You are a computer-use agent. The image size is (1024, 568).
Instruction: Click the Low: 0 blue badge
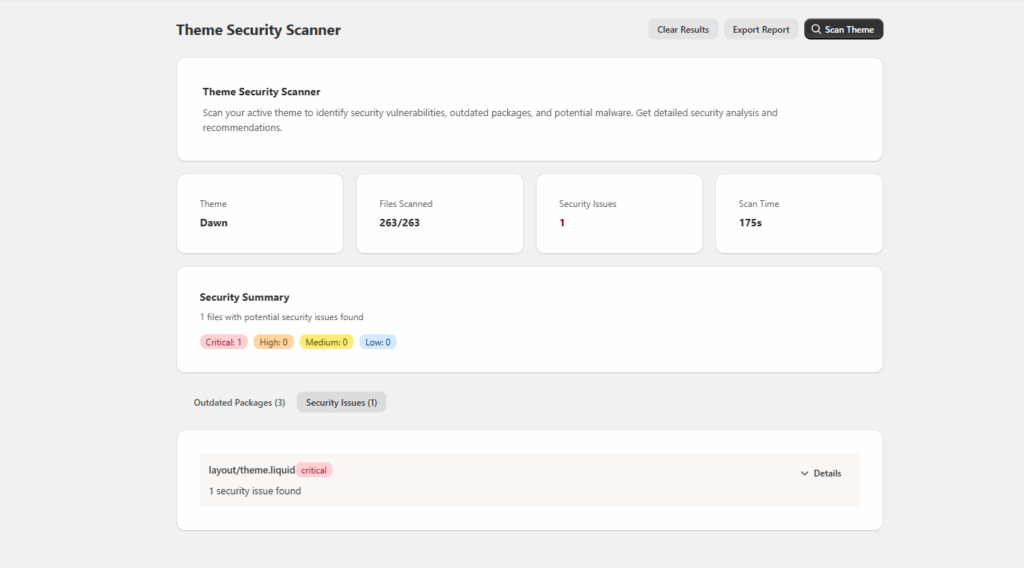tap(377, 342)
